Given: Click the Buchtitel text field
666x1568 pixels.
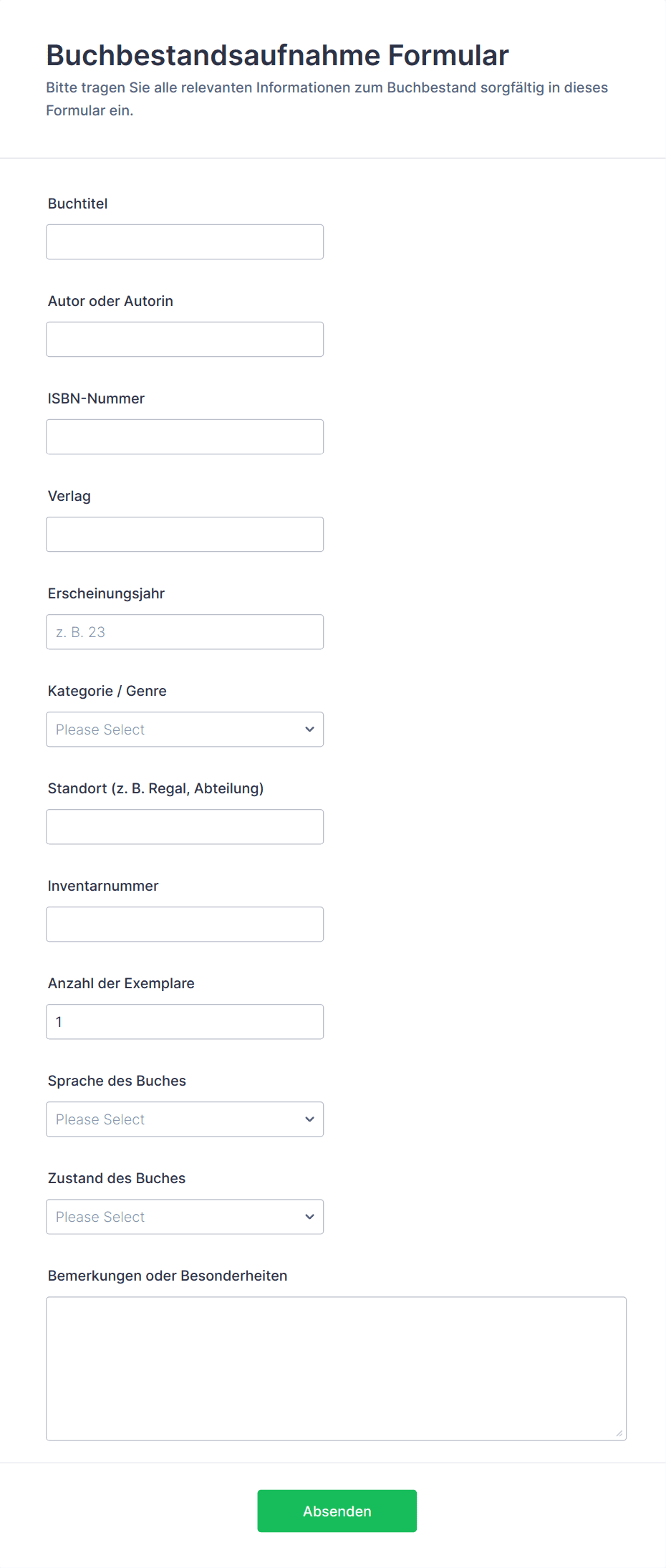Looking at the screenshot, I should tap(185, 242).
